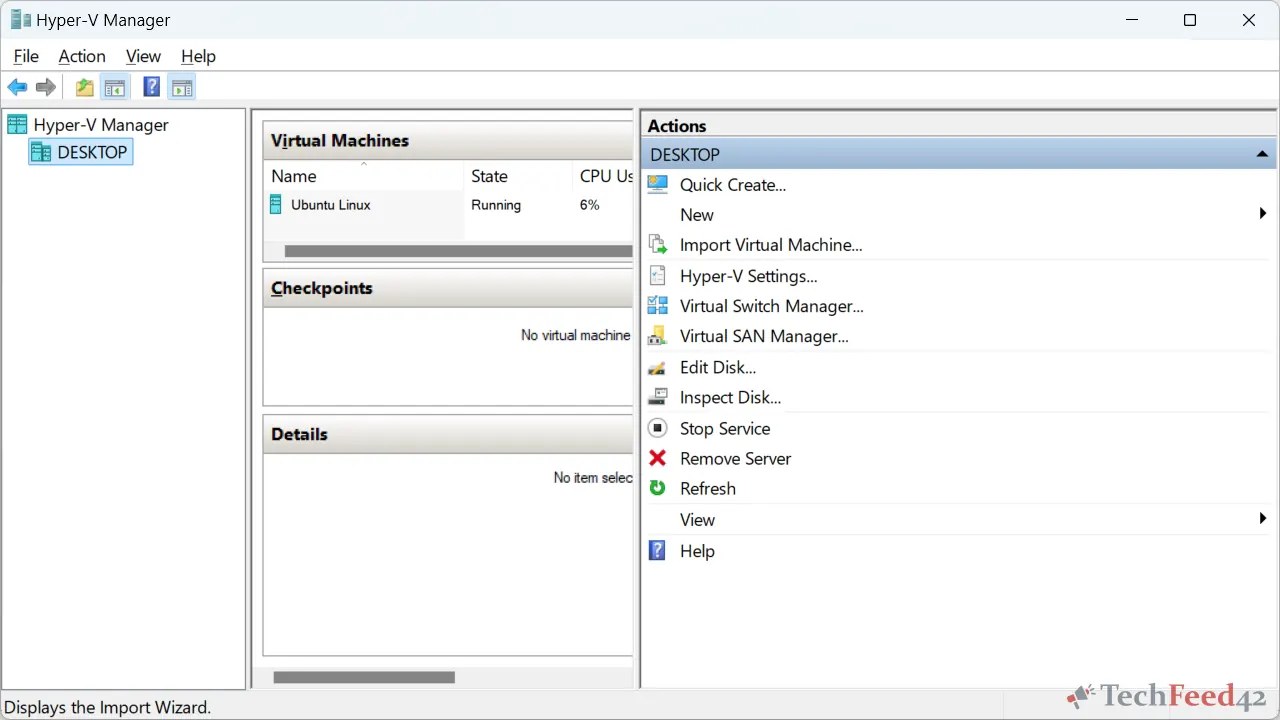Viewport: 1280px width, 720px height.
Task: Maximize the Hyper-V Manager window
Action: [x=1190, y=20]
